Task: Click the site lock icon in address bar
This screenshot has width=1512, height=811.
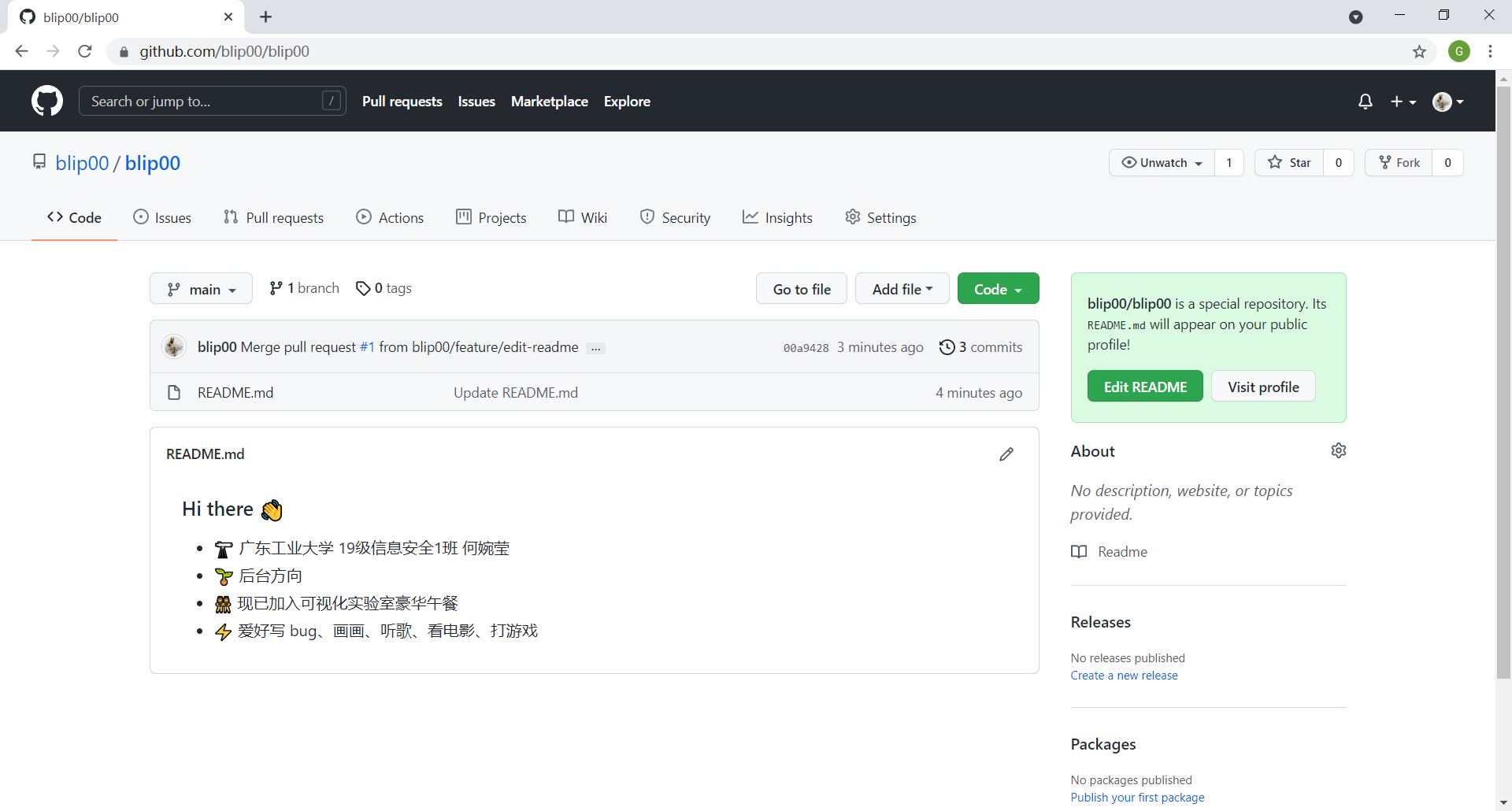Action: 124,52
